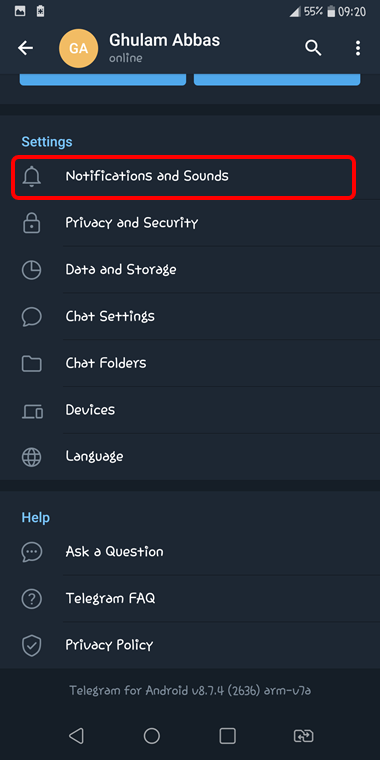Go to Data and Storage

[190, 269]
